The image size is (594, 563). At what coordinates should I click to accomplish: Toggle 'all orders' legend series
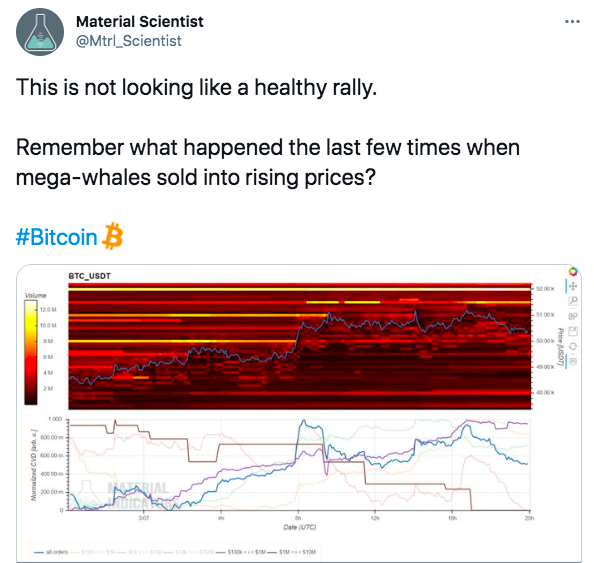pos(51,552)
